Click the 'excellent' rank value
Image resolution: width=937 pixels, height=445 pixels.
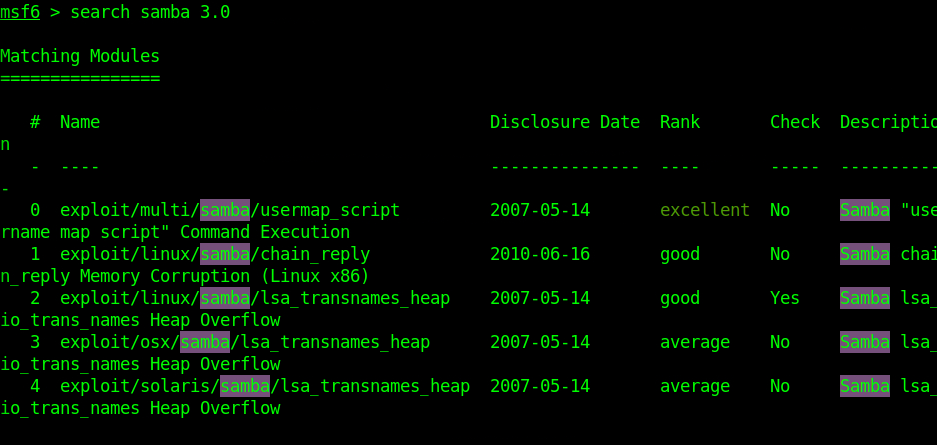[705, 210]
